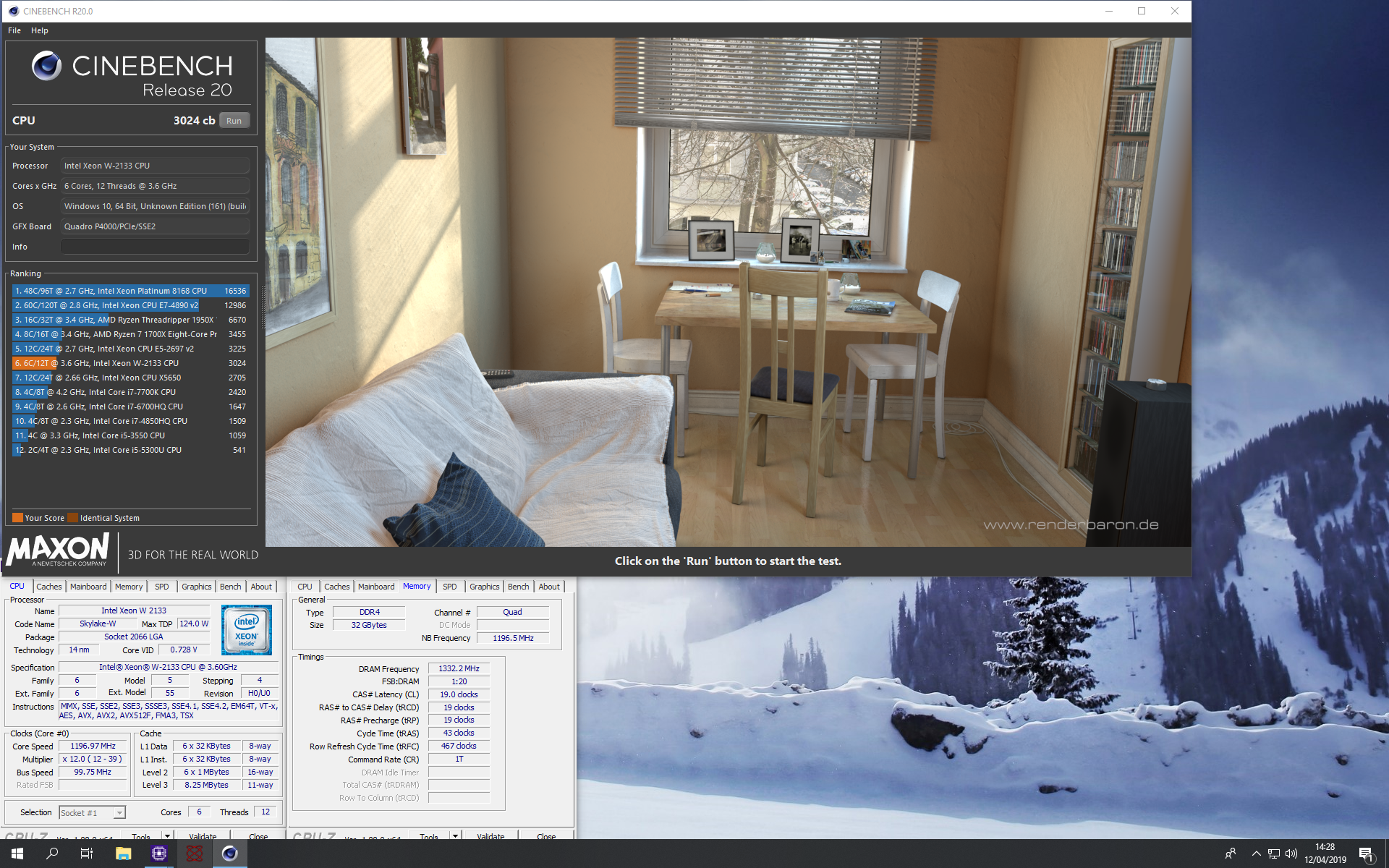Open About tab in left CPU-Z window
The height and width of the screenshot is (868, 1389).
click(x=261, y=587)
